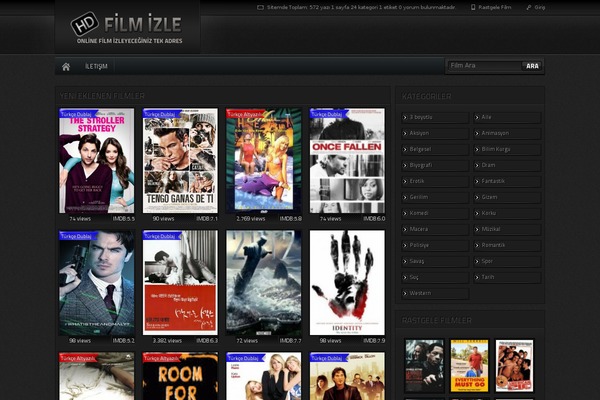The image size is (600, 400).
Task: Click the key icon beside Giriş
Action: coord(529,7)
